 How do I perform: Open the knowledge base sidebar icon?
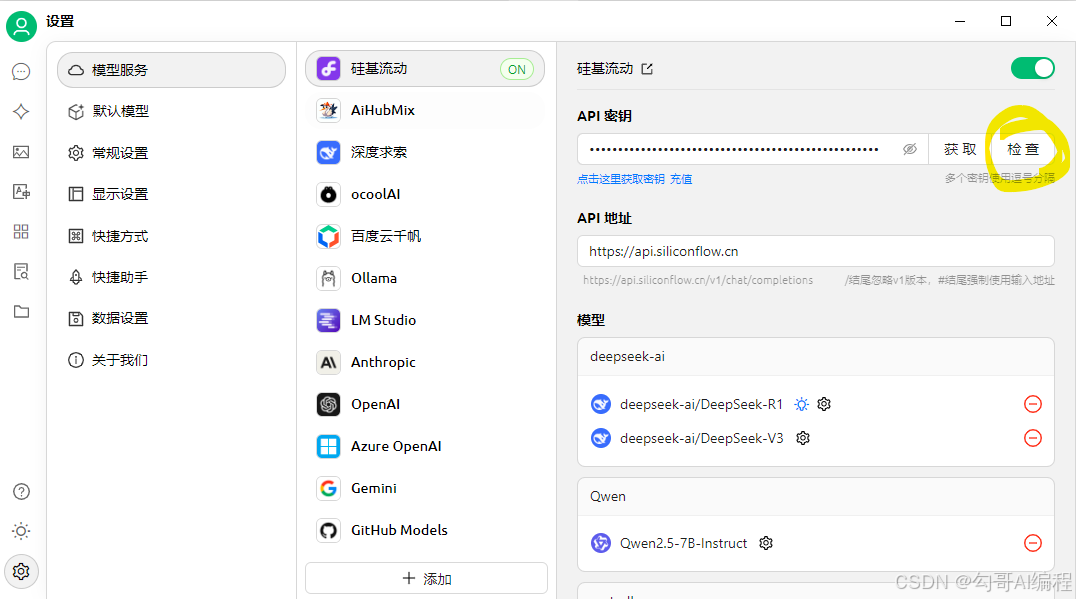point(21,272)
